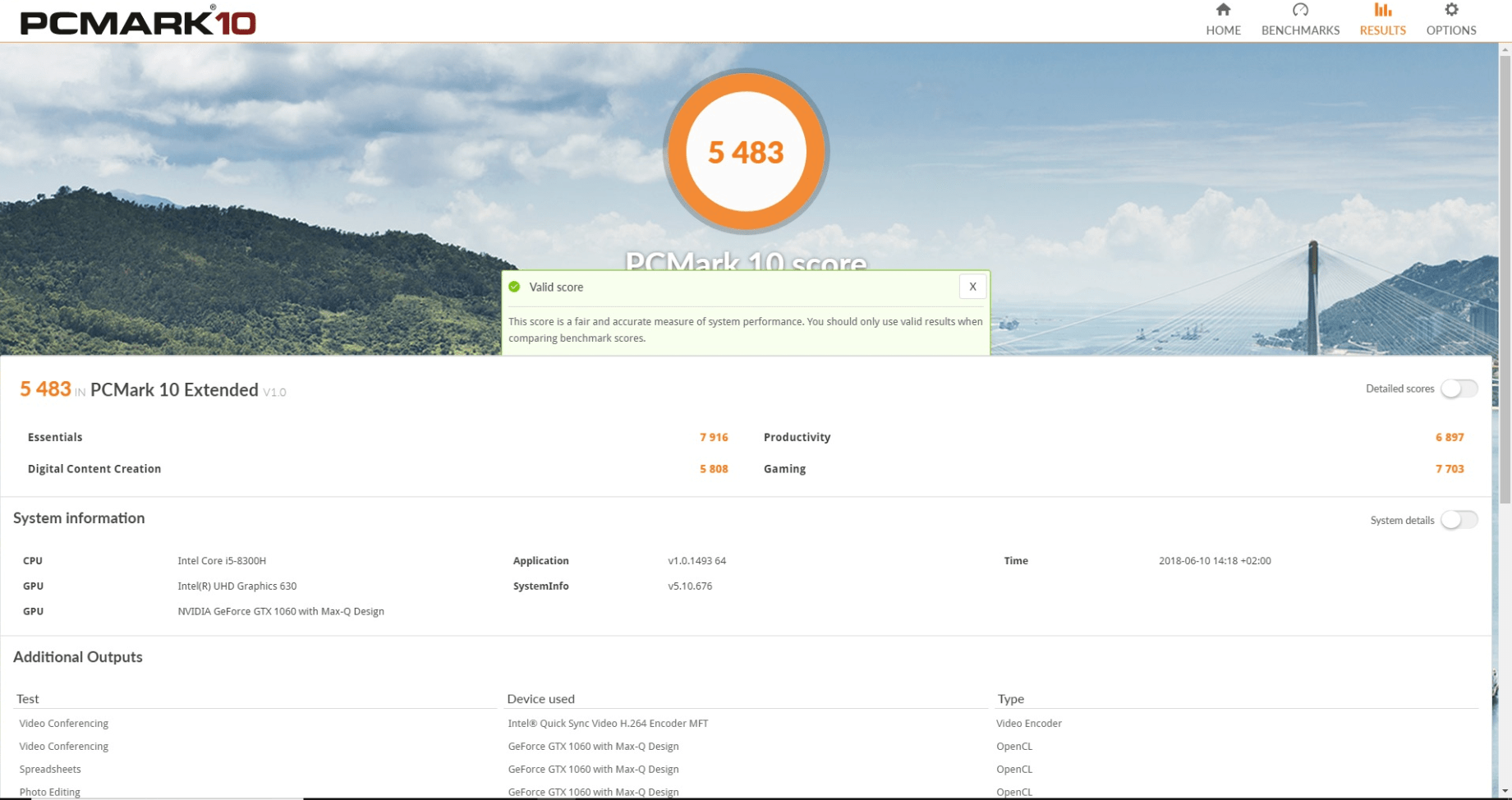1512x800 pixels.
Task: Click the scrollbar down arrow
Action: click(1505, 792)
